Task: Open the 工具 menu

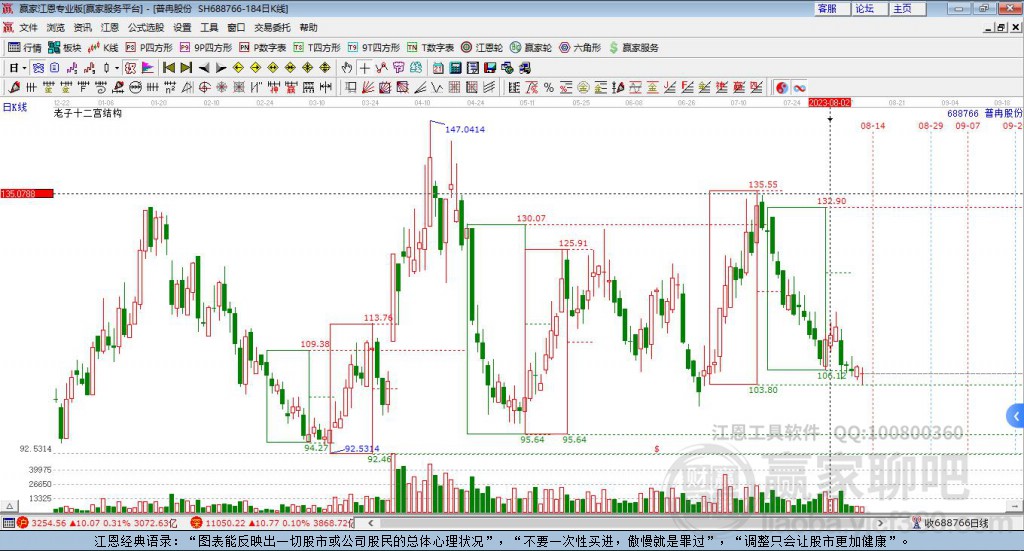Action: click(209, 27)
